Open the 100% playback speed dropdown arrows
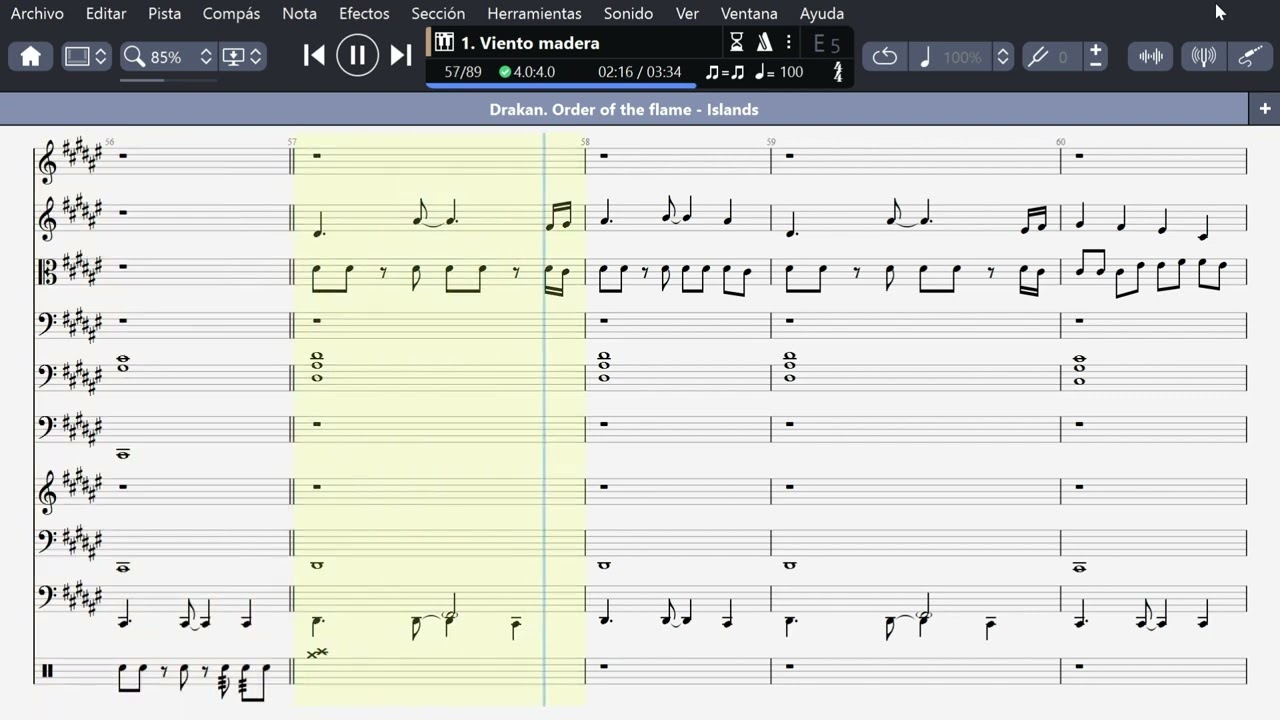 click(1003, 57)
